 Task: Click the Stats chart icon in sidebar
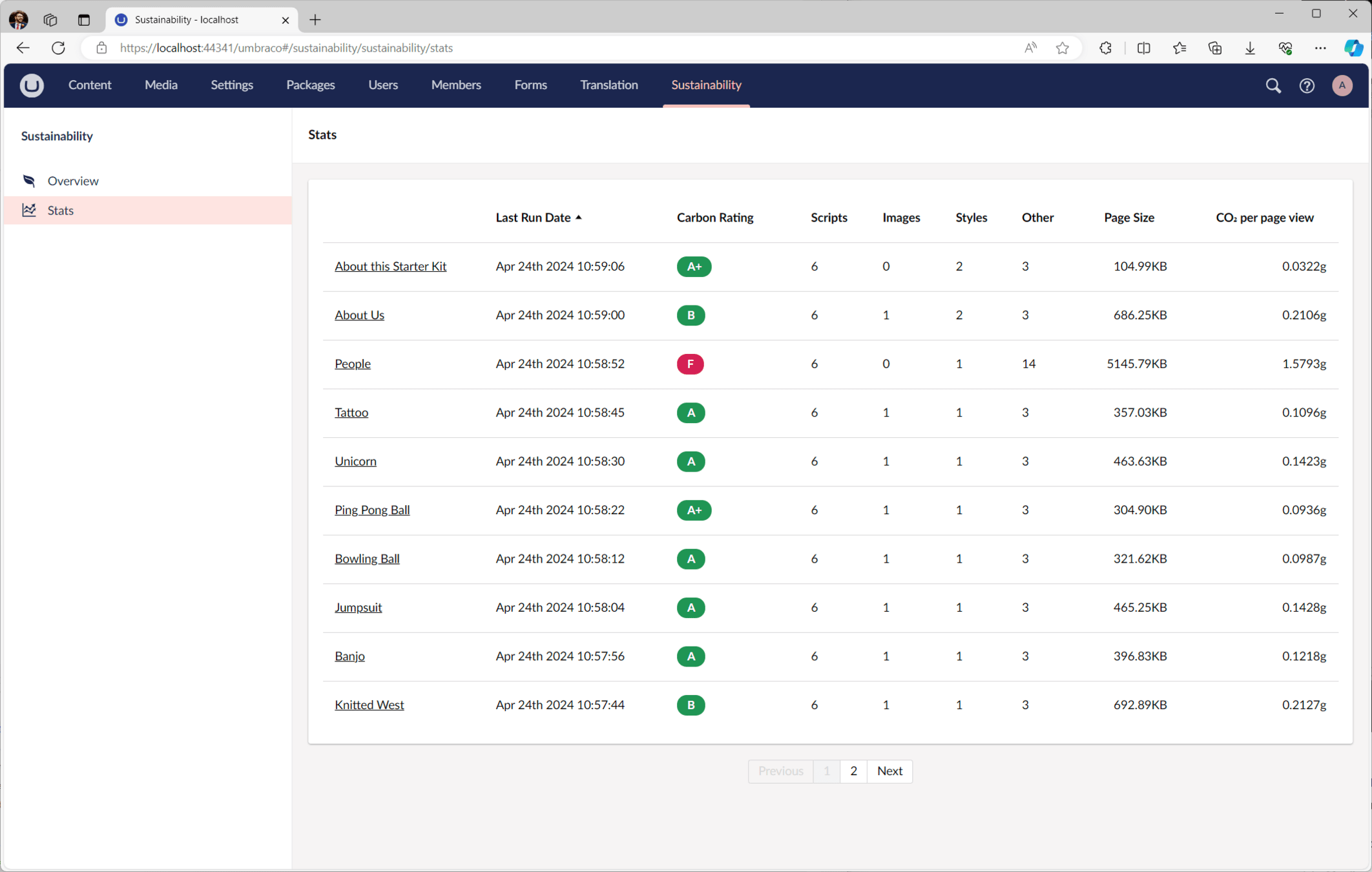[29, 210]
